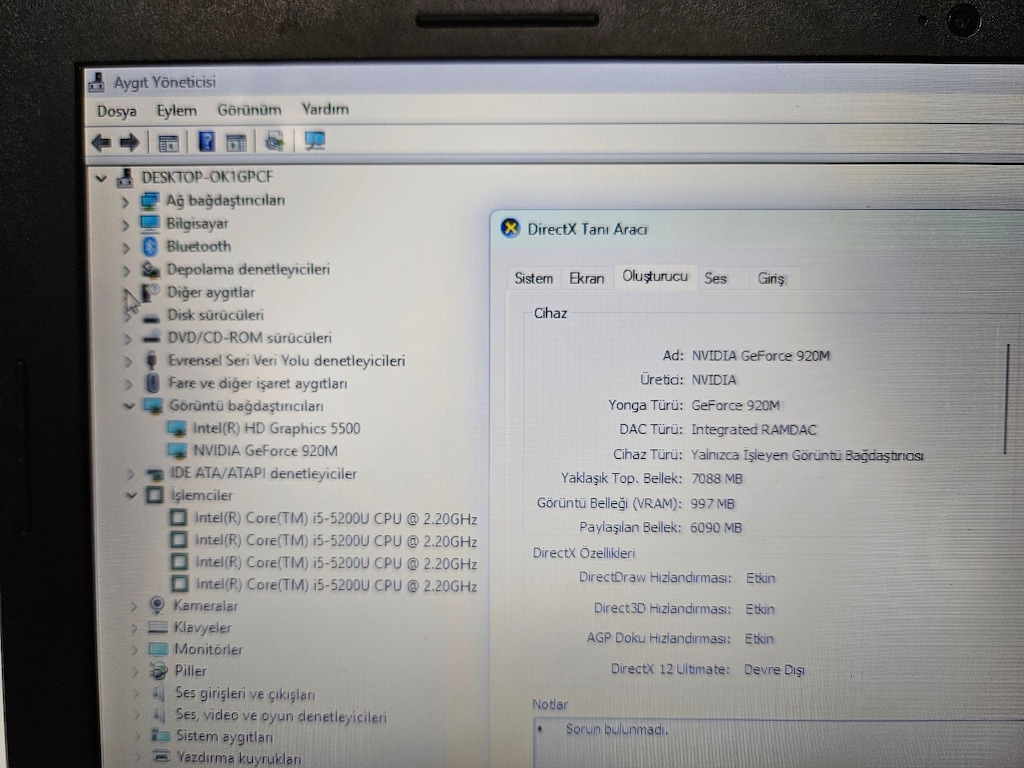This screenshot has width=1024, height=768.
Task: Expand Fare ve diğer işaret aygıtları
Action: [x=128, y=384]
